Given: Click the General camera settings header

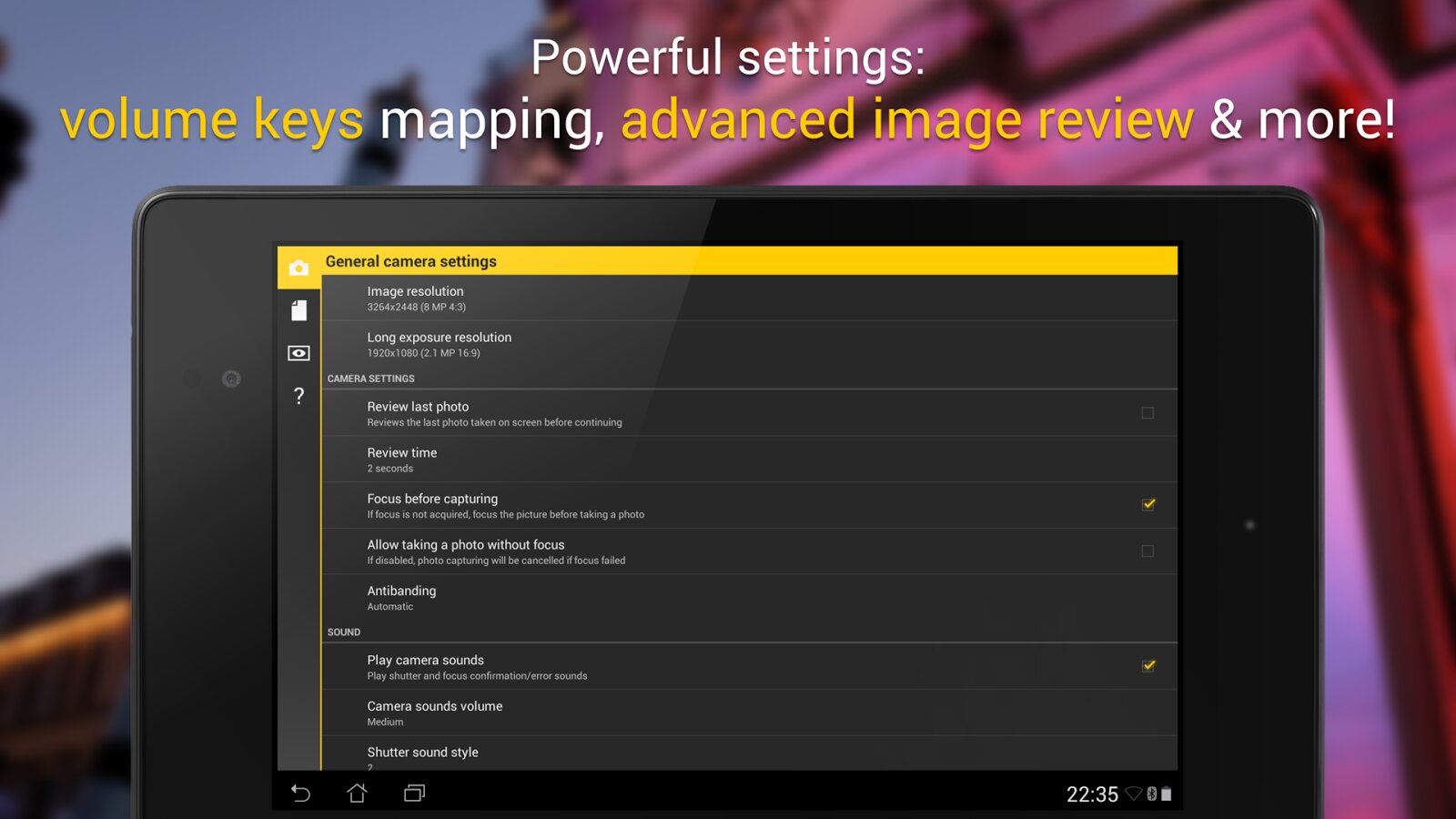Looking at the screenshot, I should point(411,261).
